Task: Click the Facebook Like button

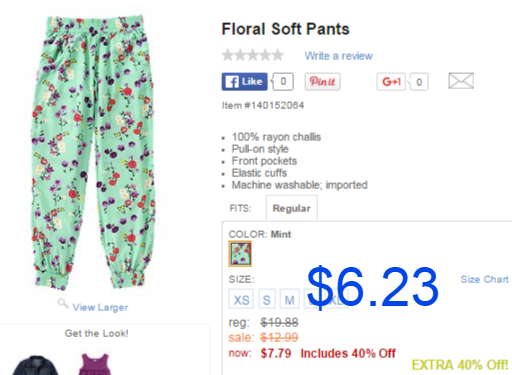Action: click(244, 82)
